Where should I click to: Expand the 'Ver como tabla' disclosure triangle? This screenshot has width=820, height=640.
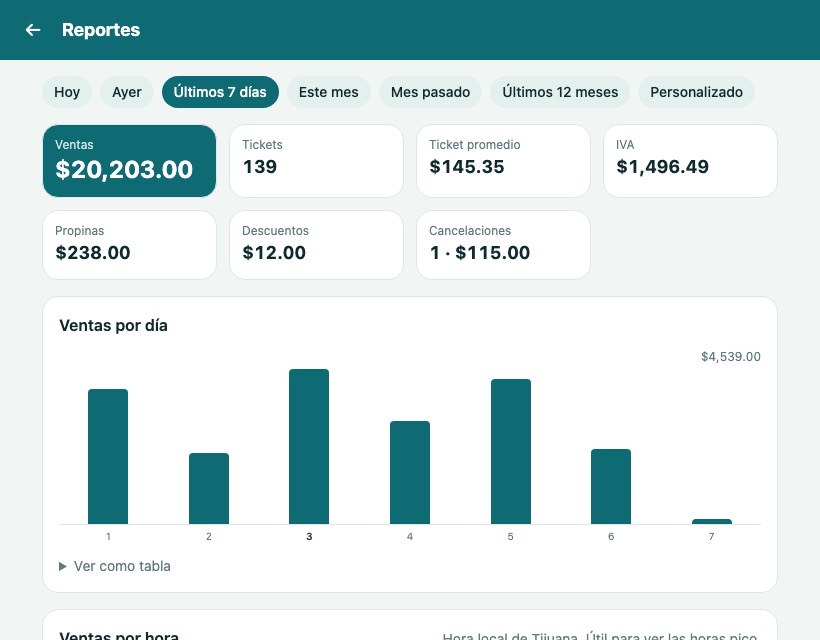[x=63, y=566]
